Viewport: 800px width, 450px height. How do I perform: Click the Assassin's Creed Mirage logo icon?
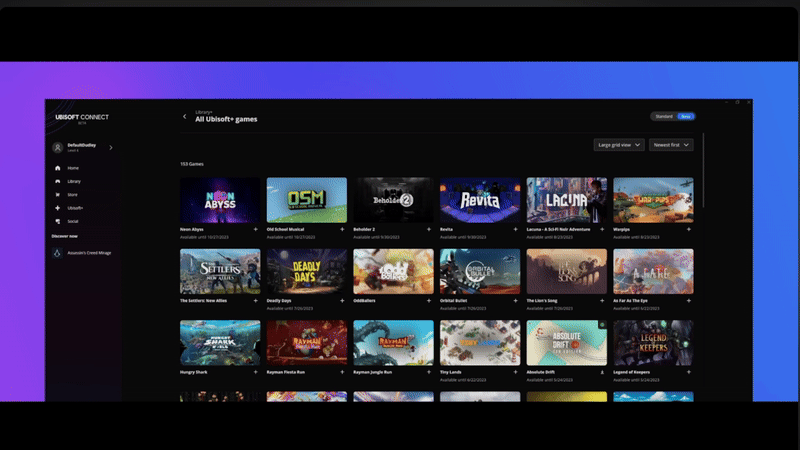point(57,253)
